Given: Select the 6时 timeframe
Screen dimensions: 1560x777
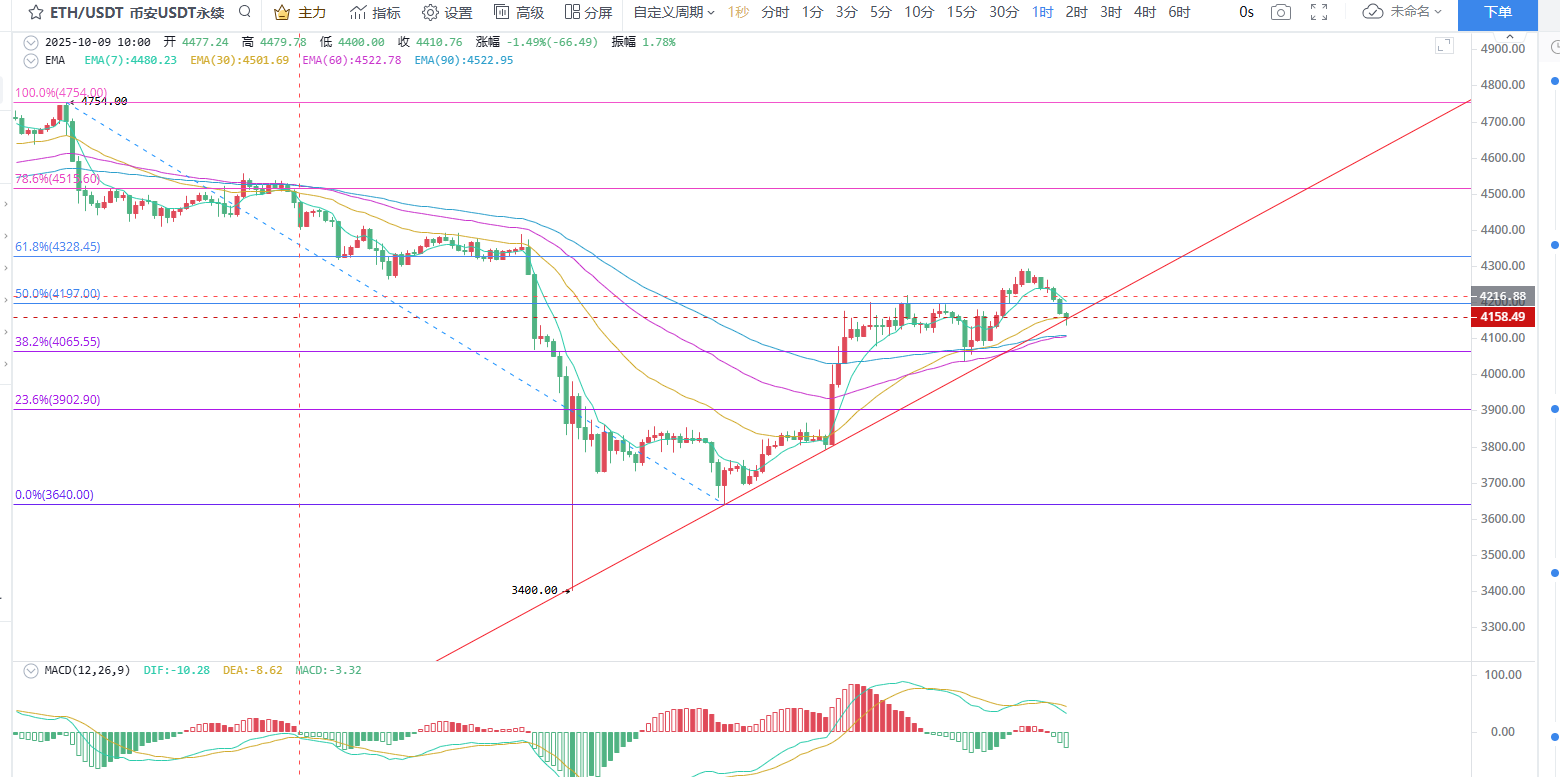Looking at the screenshot, I should 1179,13.
